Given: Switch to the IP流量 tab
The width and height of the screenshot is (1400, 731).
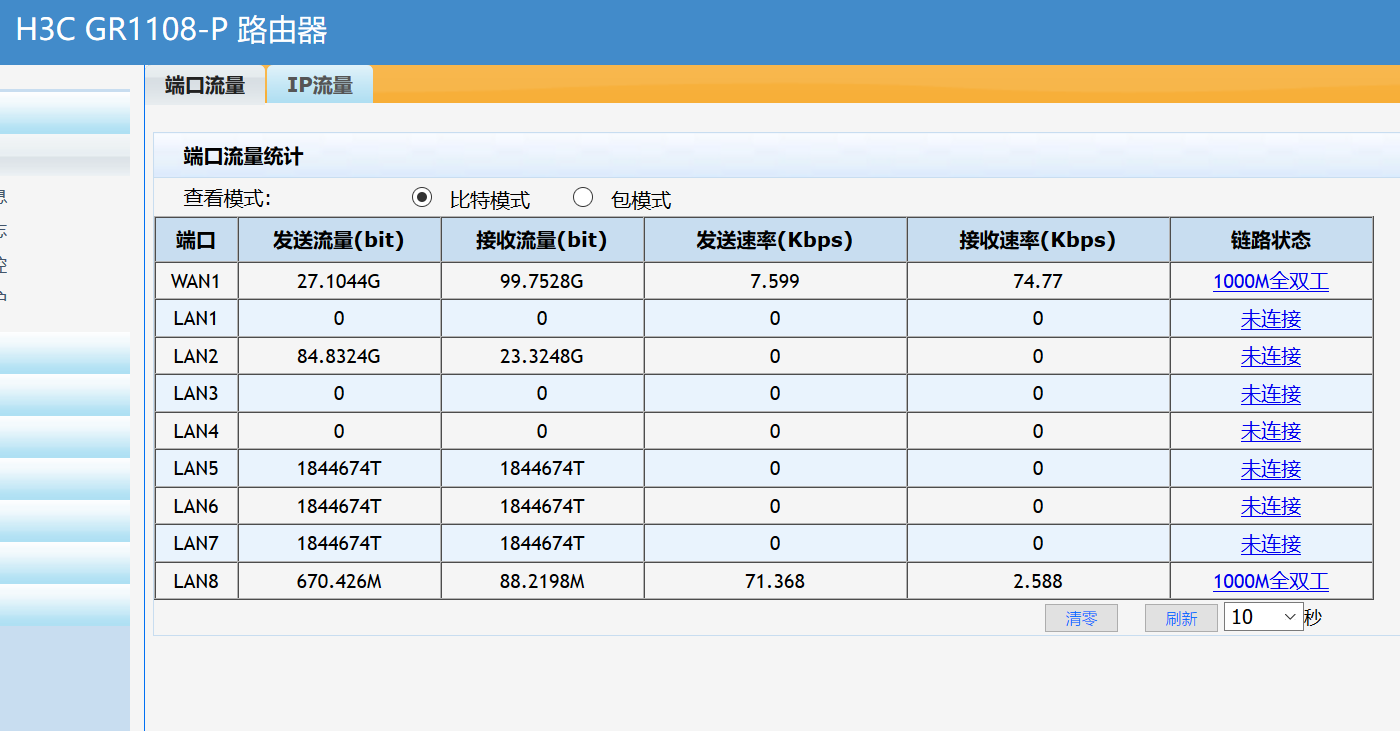Looking at the screenshot, I should click(318, 85).
